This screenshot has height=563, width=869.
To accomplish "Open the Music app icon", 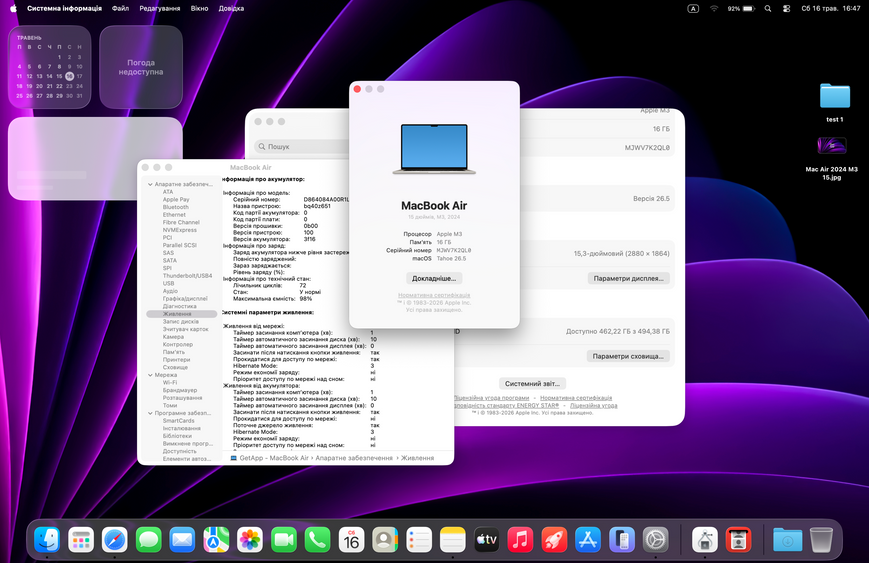I will (x=520, y=539).
